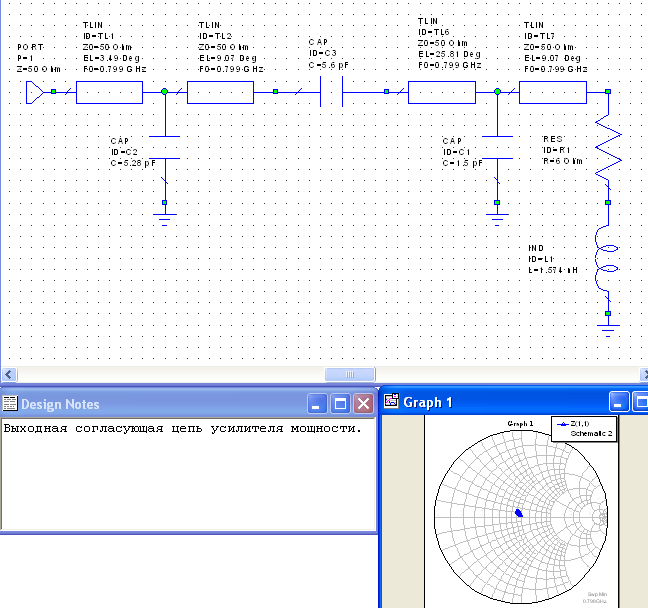Click the horizontal scrollbar thumb
Image resolution: width=648 pixels, height=608 pixels.
coord(350,374)
